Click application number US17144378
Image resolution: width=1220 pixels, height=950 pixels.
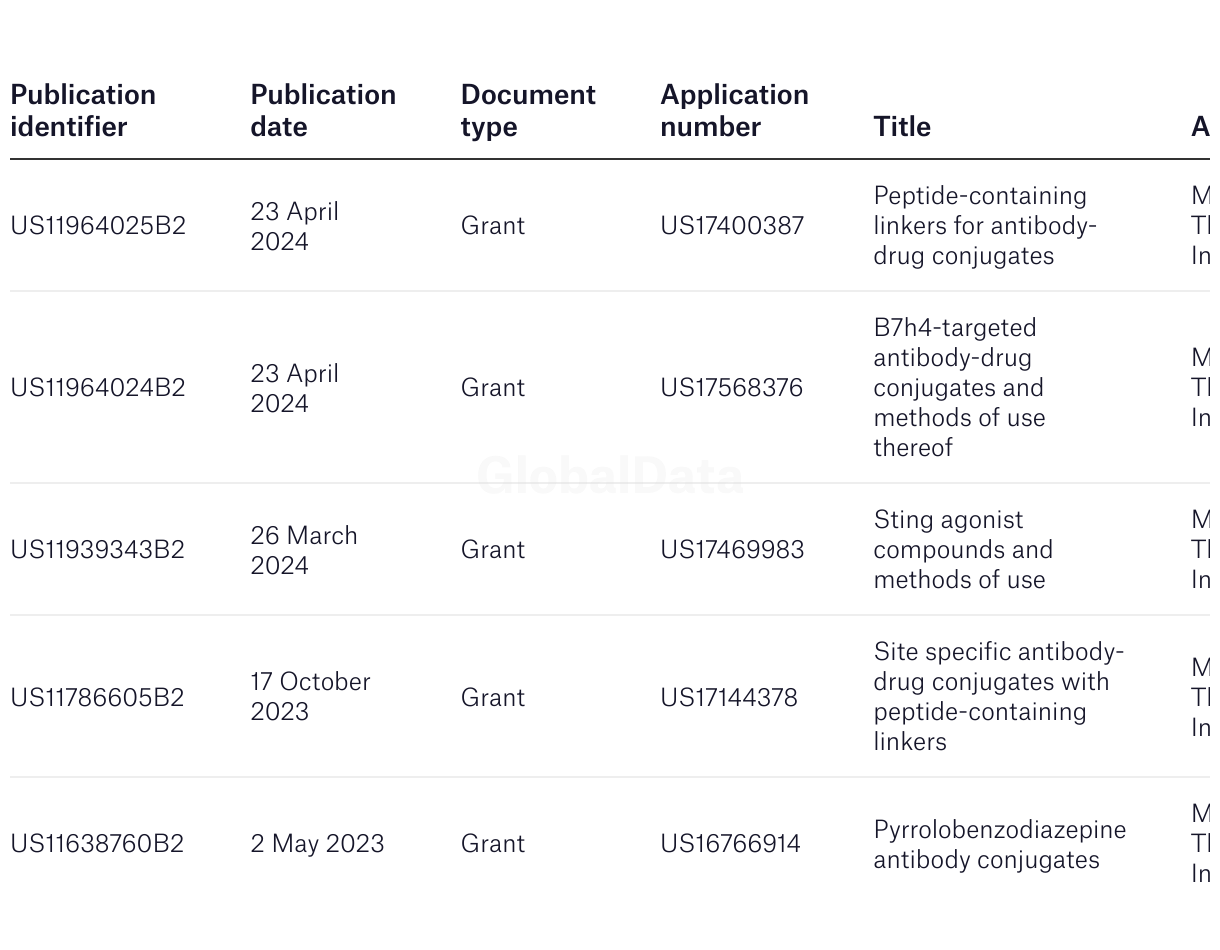pyautogui.click(x=729, y=697)
